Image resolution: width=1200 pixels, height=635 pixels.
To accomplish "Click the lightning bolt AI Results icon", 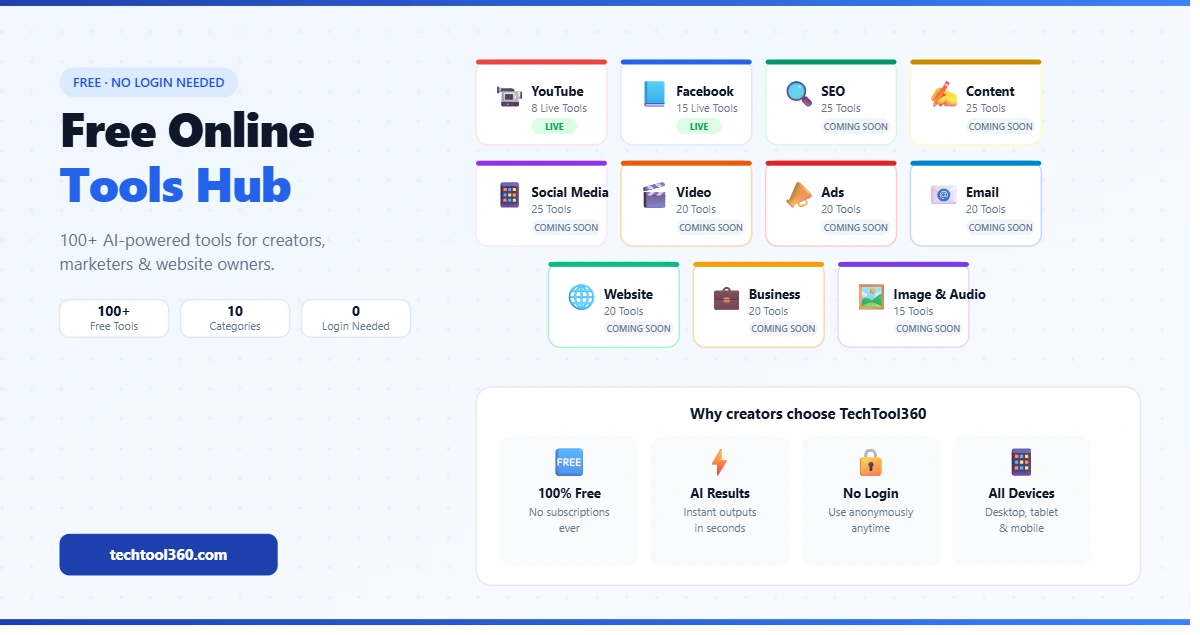I will click(x=719, y=462).
